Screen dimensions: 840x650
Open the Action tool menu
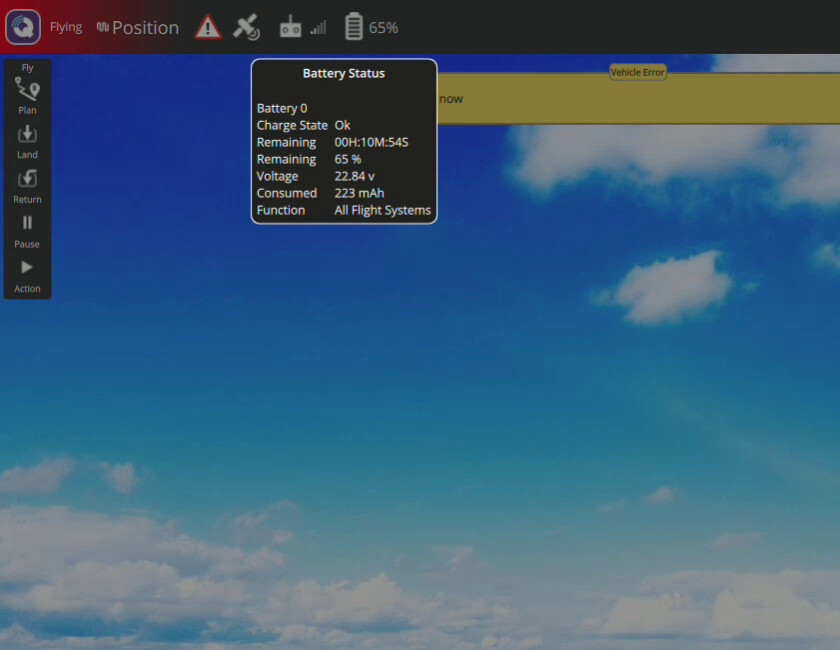(x=27, y=274)
